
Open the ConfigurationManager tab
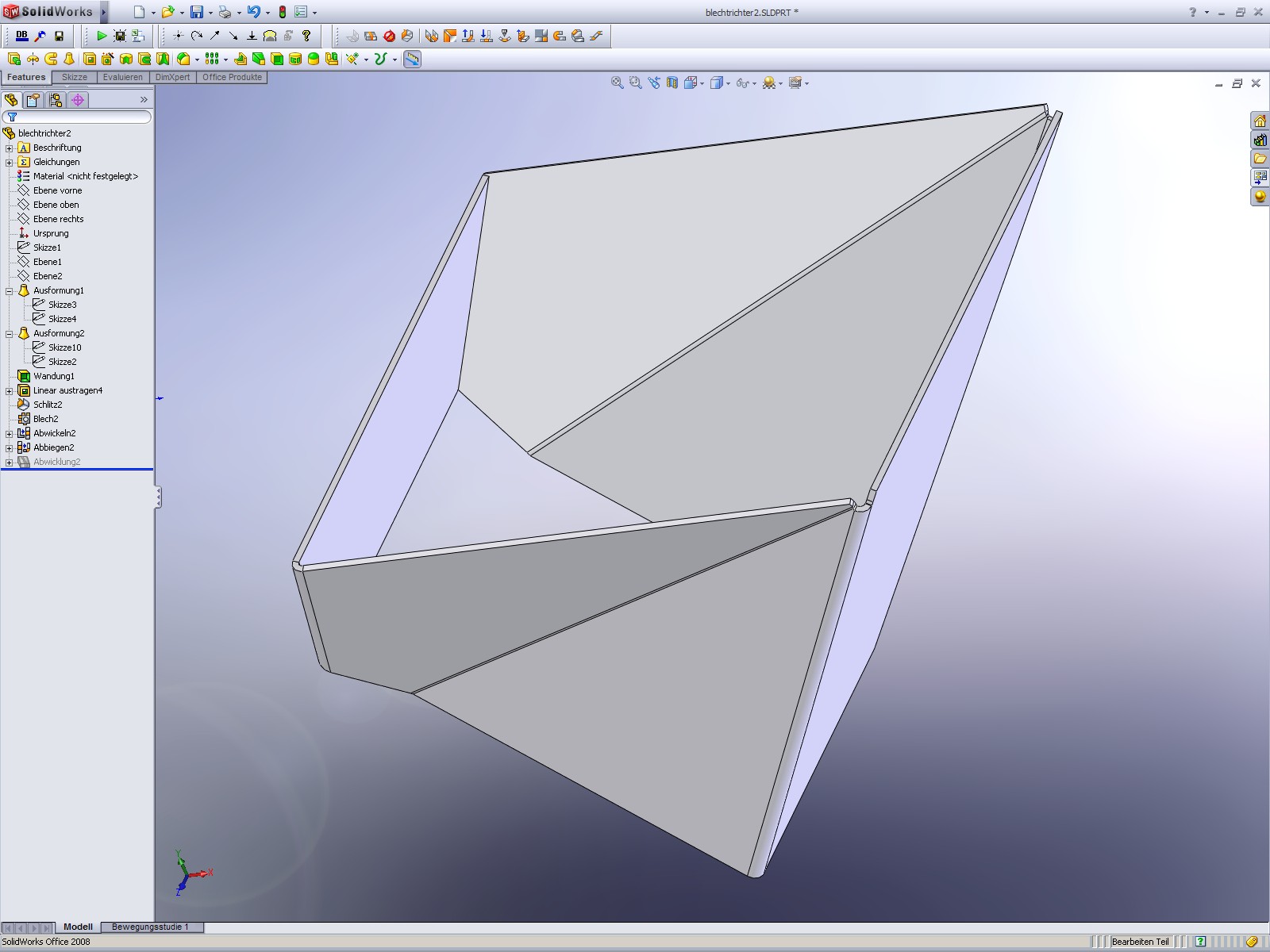click(x=55, y=100)
